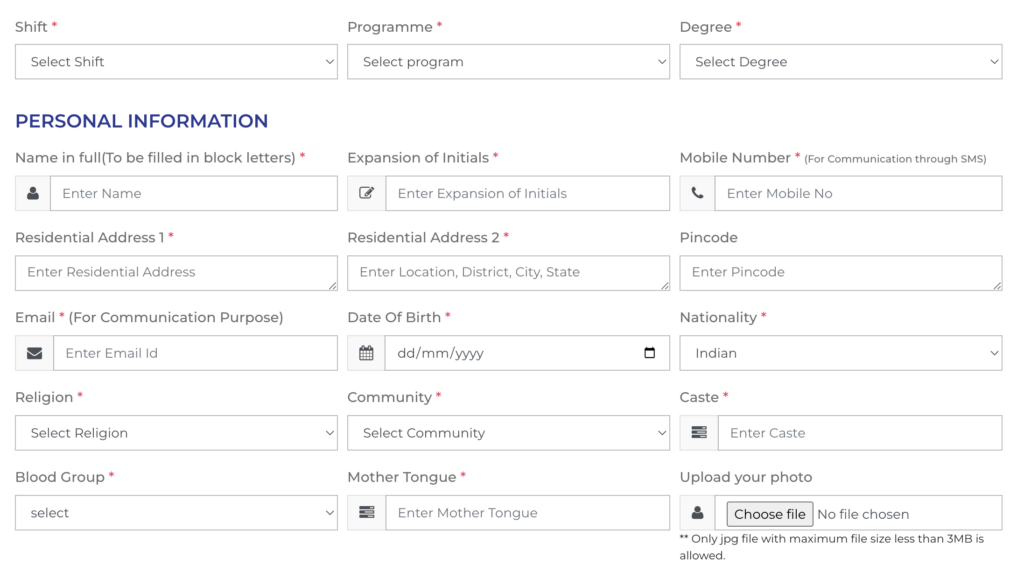Expand the Select Community dropdown

point(508,432)
